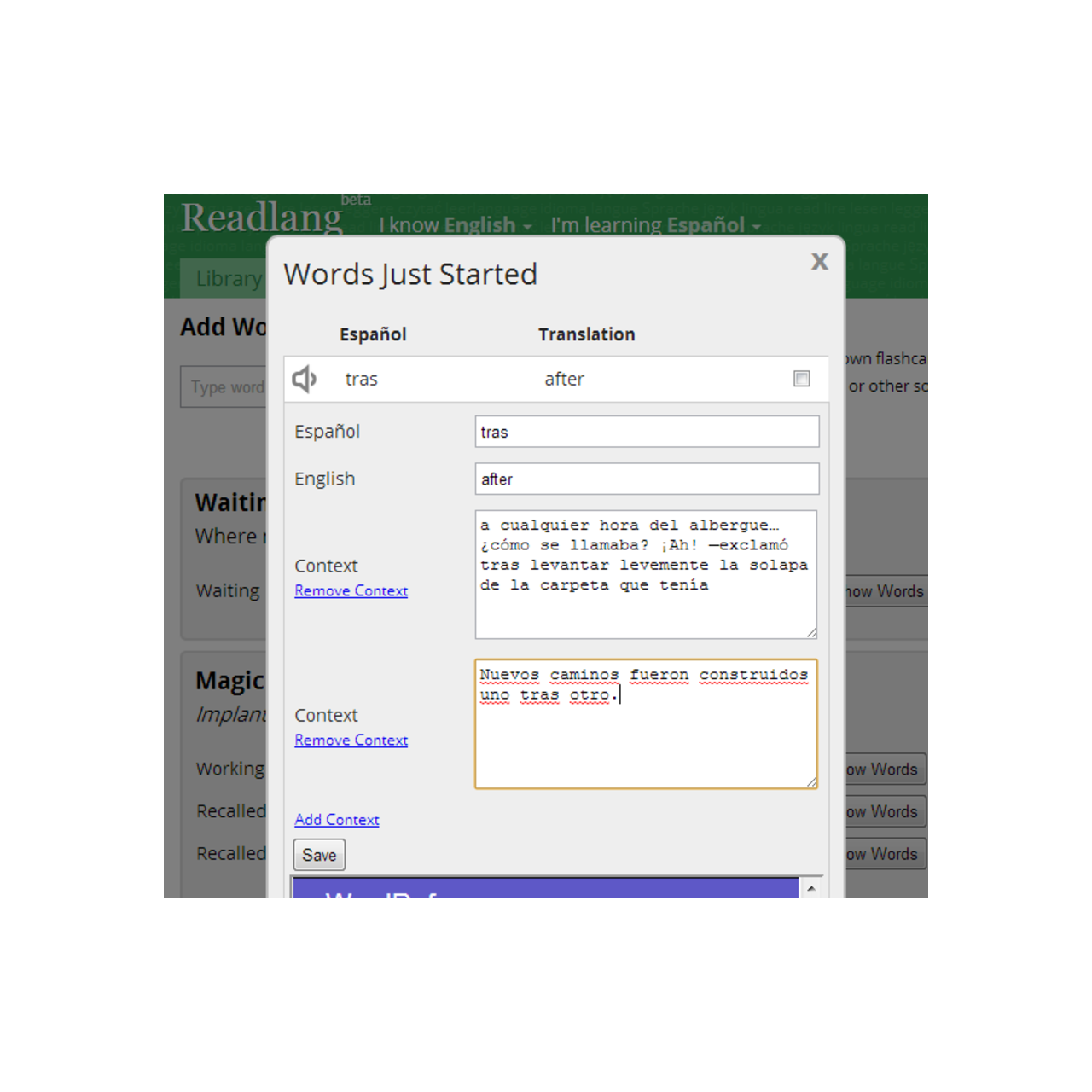Open the "I know English" dropdown
The height and width of the screenshot is (1092, 1092).
pos(454,224)
